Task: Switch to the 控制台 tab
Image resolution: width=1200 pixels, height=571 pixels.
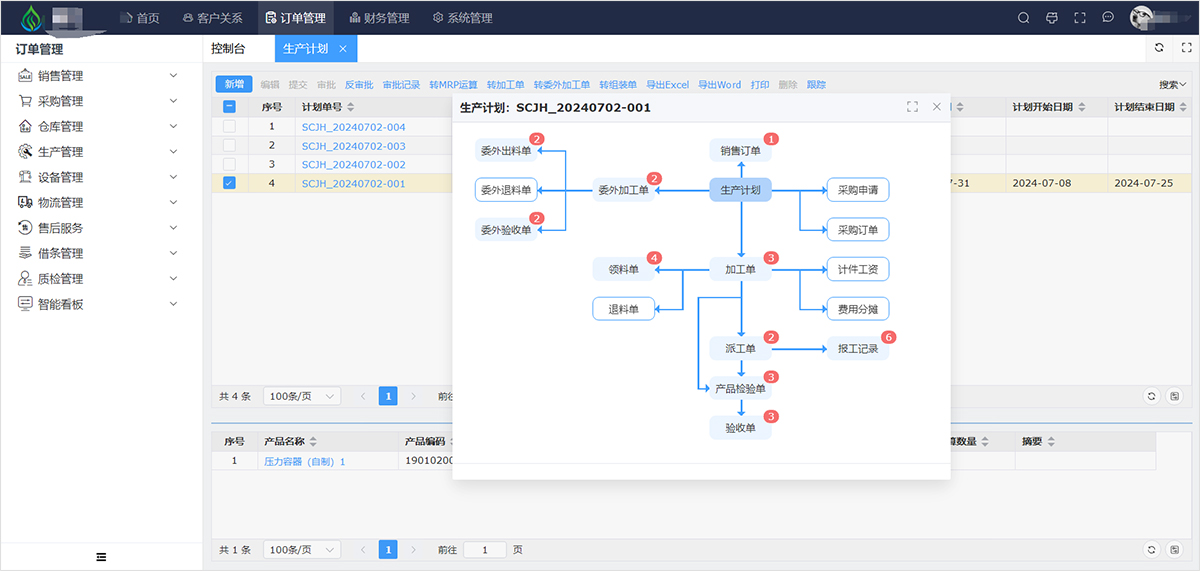Action: pyautogui.click(x=228, y=49)
